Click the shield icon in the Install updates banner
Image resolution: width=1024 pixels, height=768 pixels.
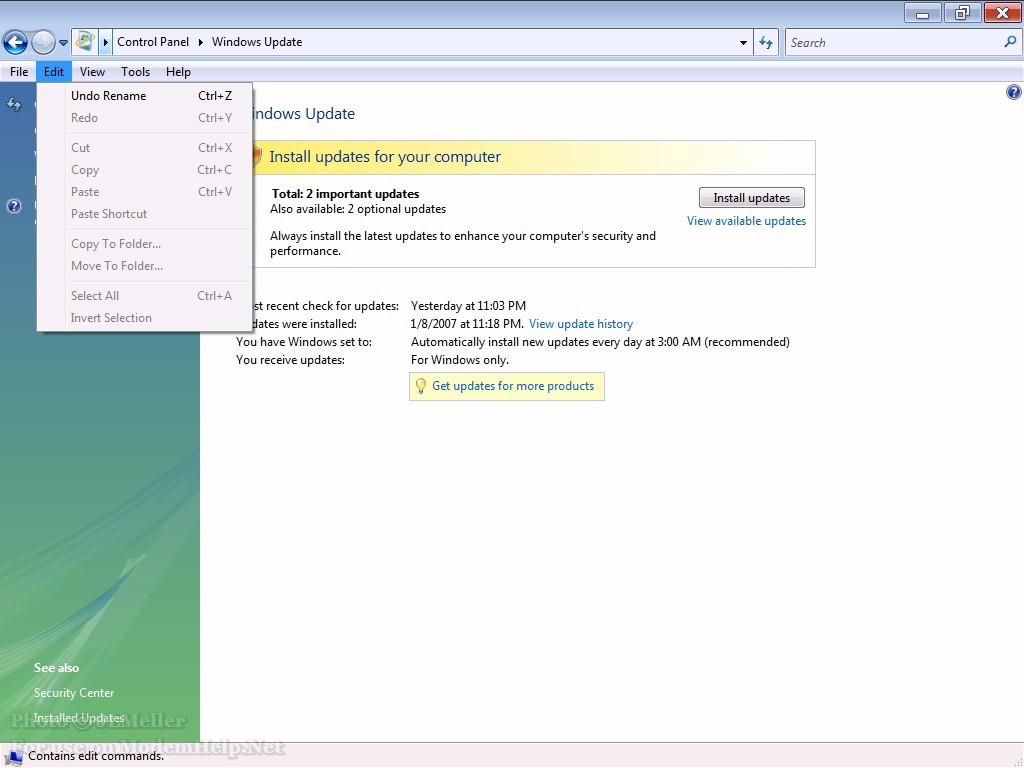(x=256, y=157)
